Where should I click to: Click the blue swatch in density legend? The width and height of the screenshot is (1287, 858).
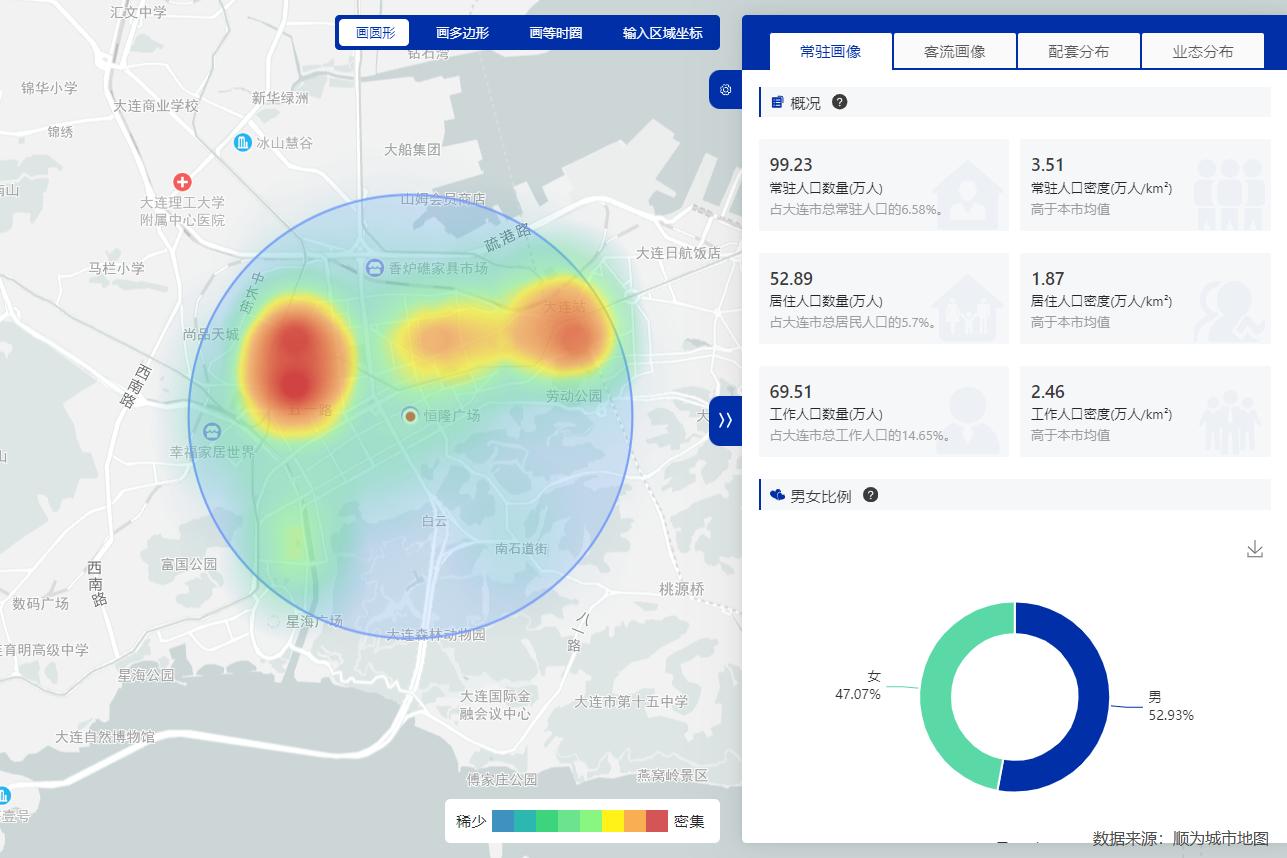503,821
